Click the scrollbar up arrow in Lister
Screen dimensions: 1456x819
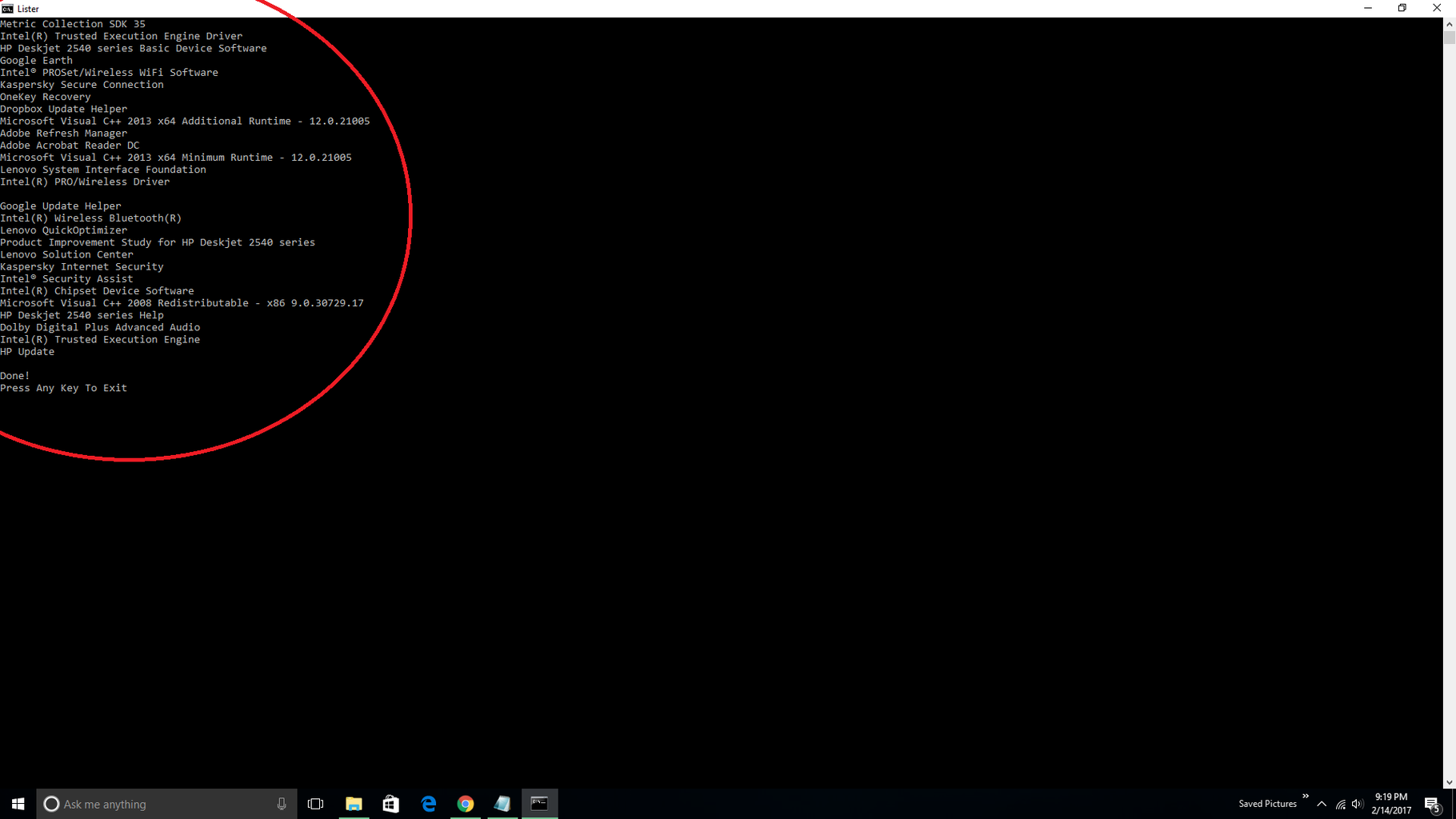pyautogui.click(x=1450, y=23)
